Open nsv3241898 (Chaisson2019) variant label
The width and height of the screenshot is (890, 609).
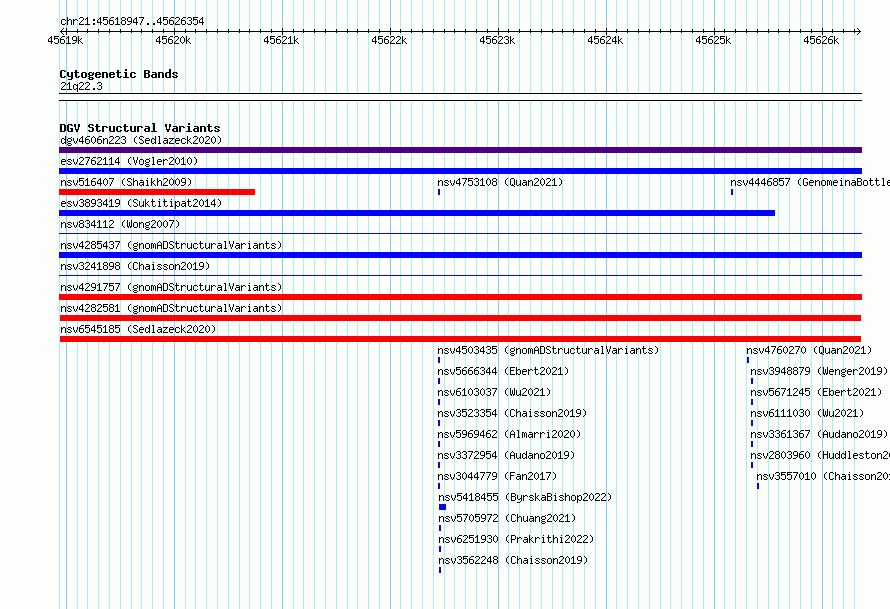click(135, 266)
